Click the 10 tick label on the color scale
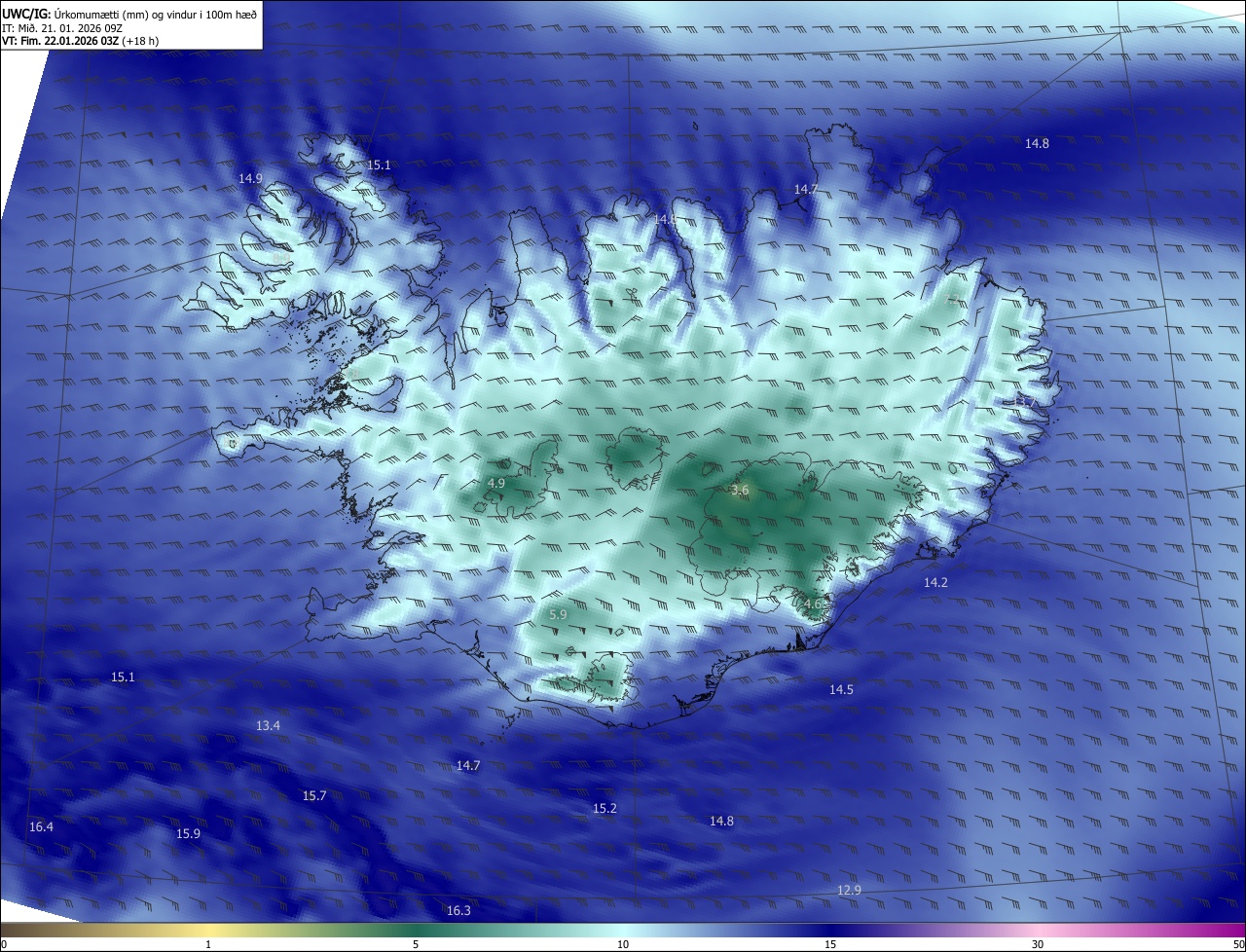1246x952 pixels. tap(623, 944)
